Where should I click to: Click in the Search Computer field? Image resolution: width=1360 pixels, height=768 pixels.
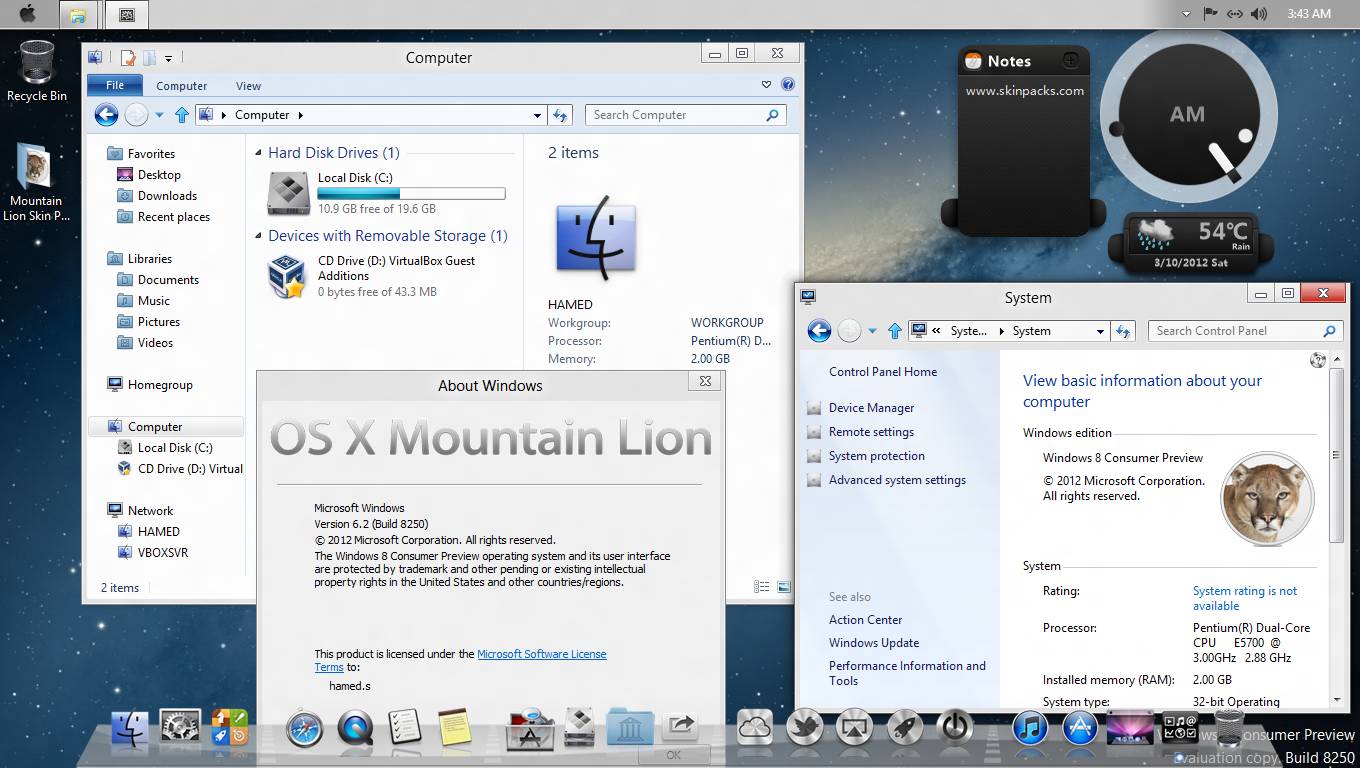685,115
